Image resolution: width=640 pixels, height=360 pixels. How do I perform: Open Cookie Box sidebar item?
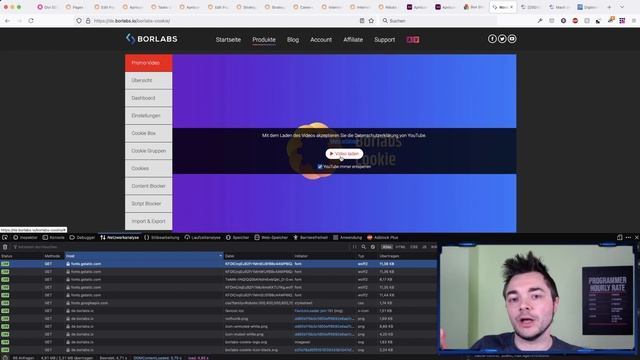pos(149,133)
